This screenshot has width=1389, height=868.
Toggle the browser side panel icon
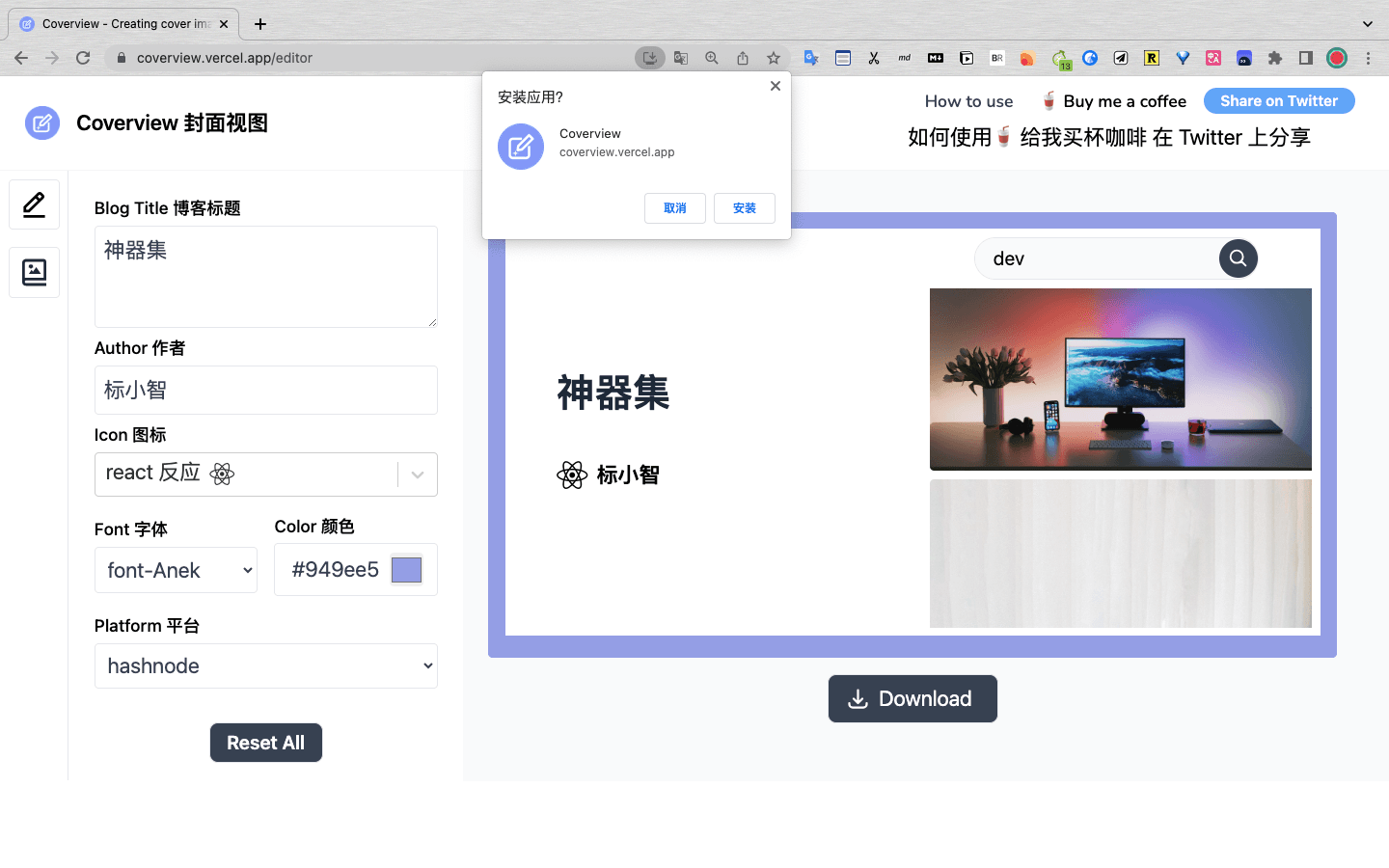pos(1306,58)
